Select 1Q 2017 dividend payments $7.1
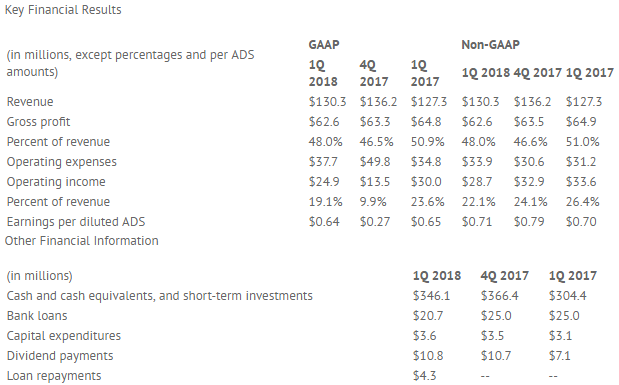619x385 pixels. point(559,356)
